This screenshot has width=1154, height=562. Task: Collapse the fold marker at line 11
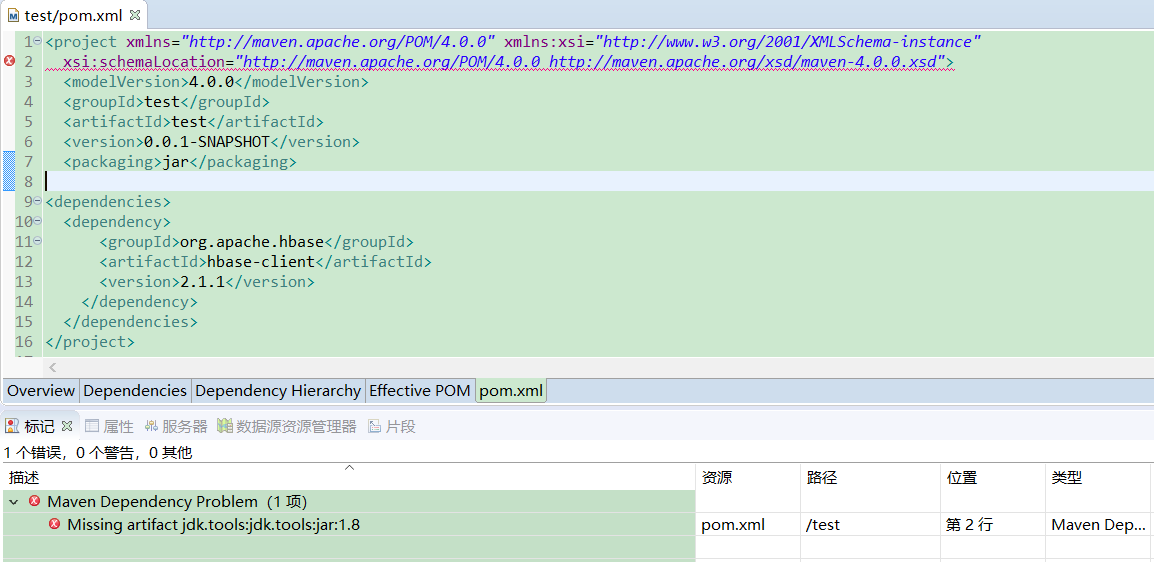(38, 241)
